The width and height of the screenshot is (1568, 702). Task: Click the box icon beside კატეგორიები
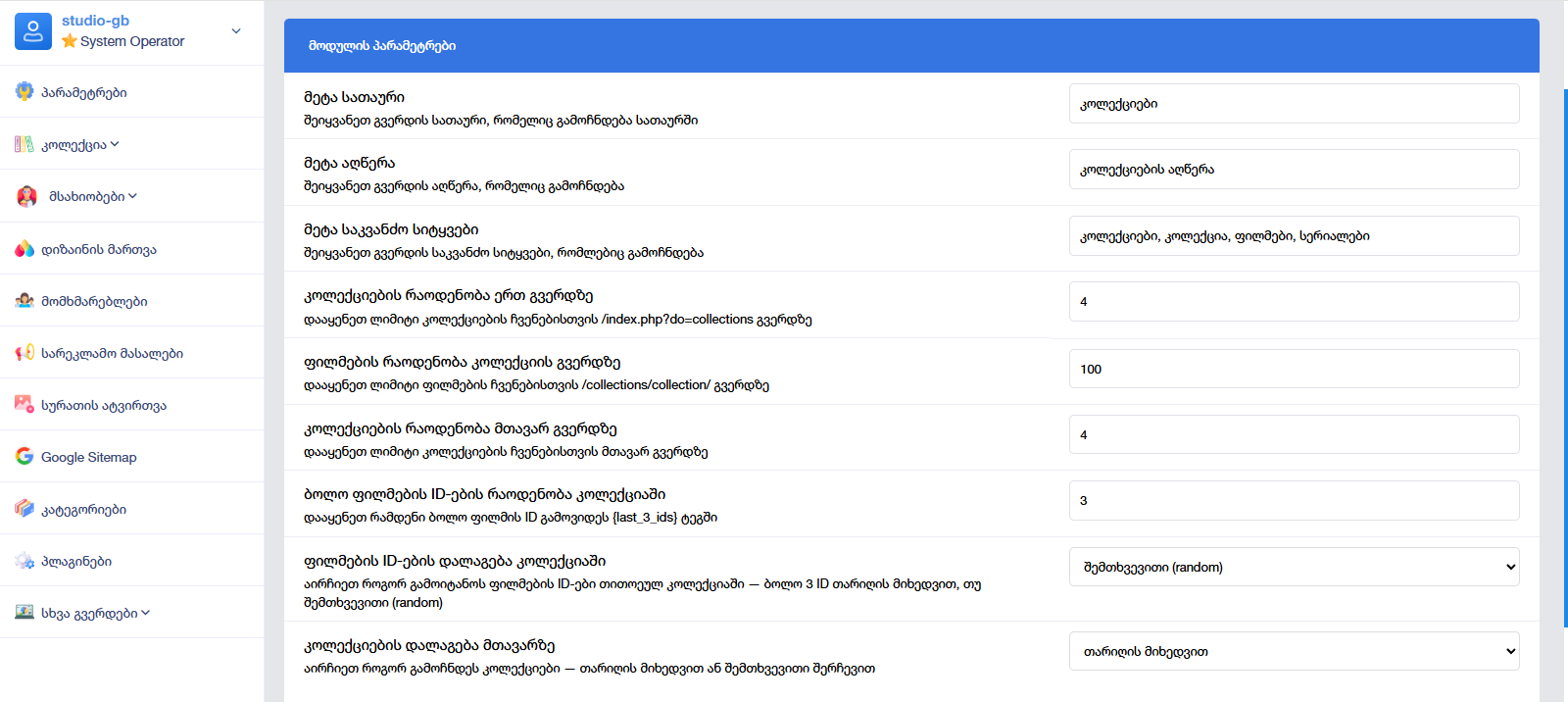point(24,509)
